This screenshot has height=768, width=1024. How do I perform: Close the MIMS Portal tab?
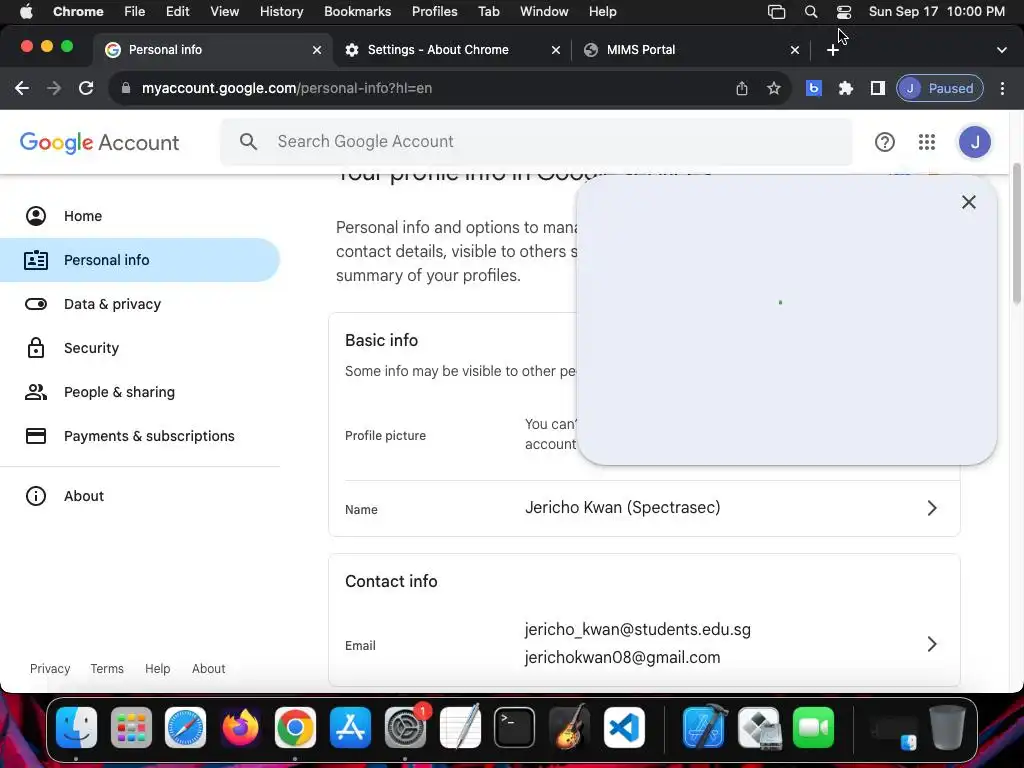[x=795, y=50]
